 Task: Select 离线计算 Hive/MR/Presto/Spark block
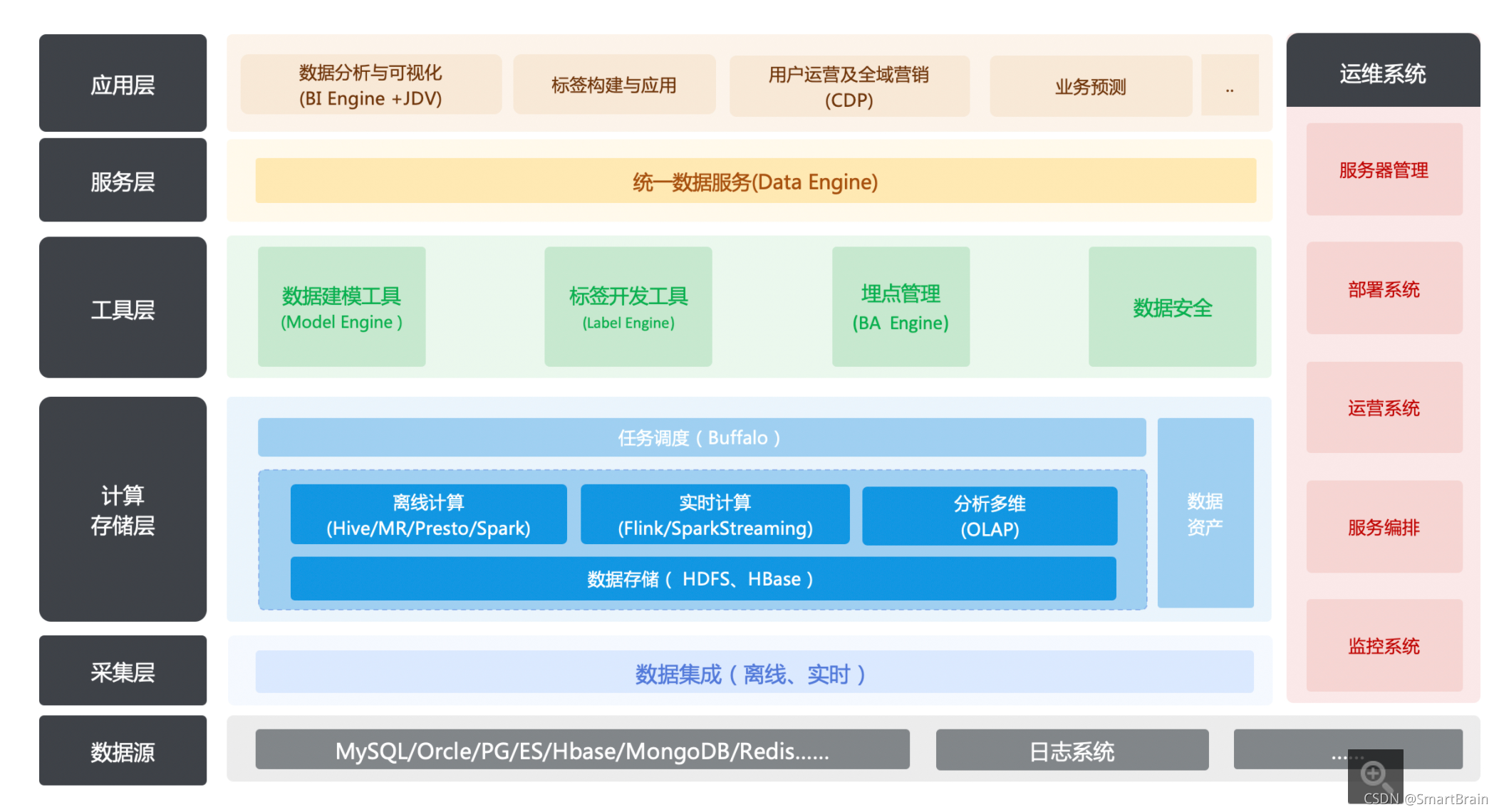coord(428,515)
